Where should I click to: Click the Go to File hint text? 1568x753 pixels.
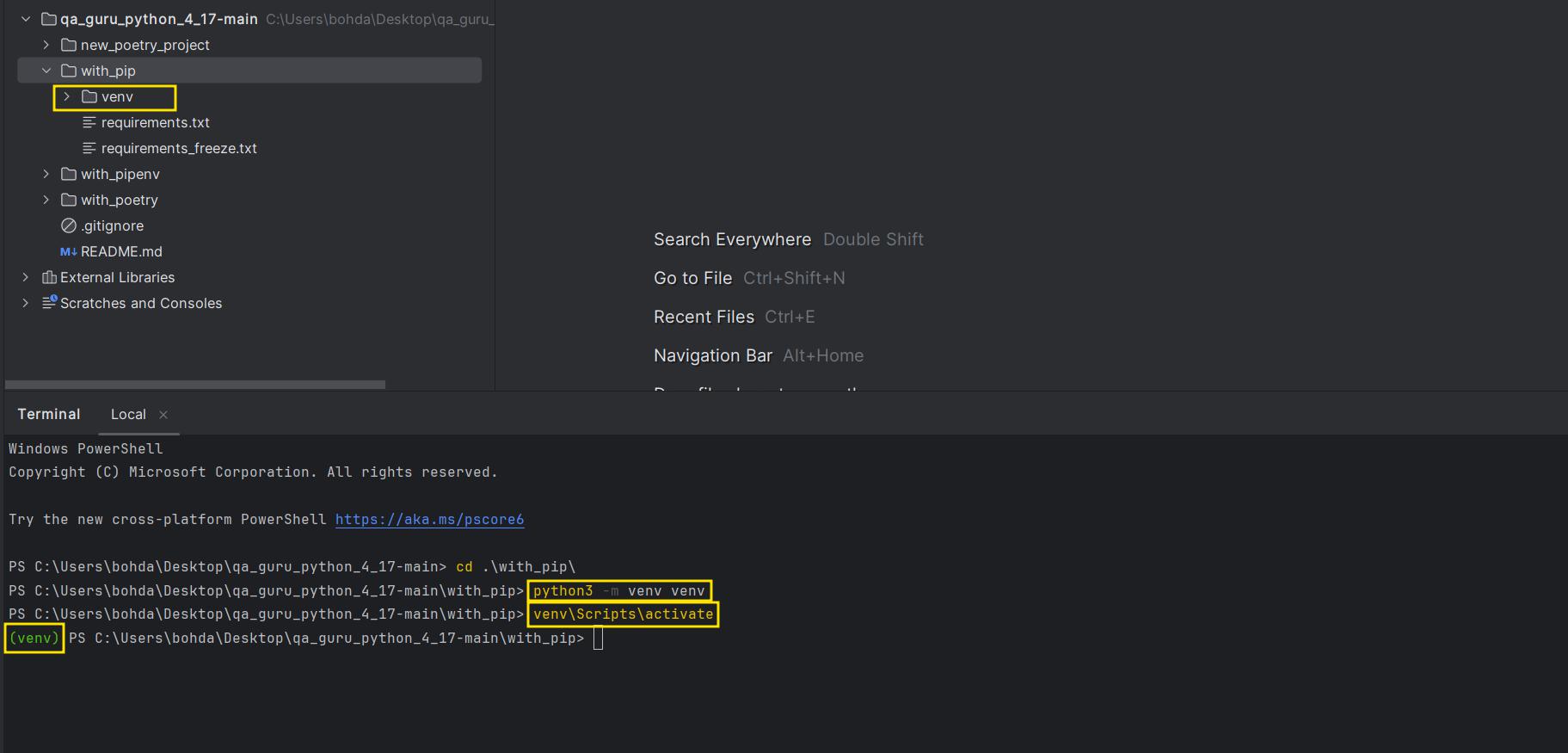(692, 278)
